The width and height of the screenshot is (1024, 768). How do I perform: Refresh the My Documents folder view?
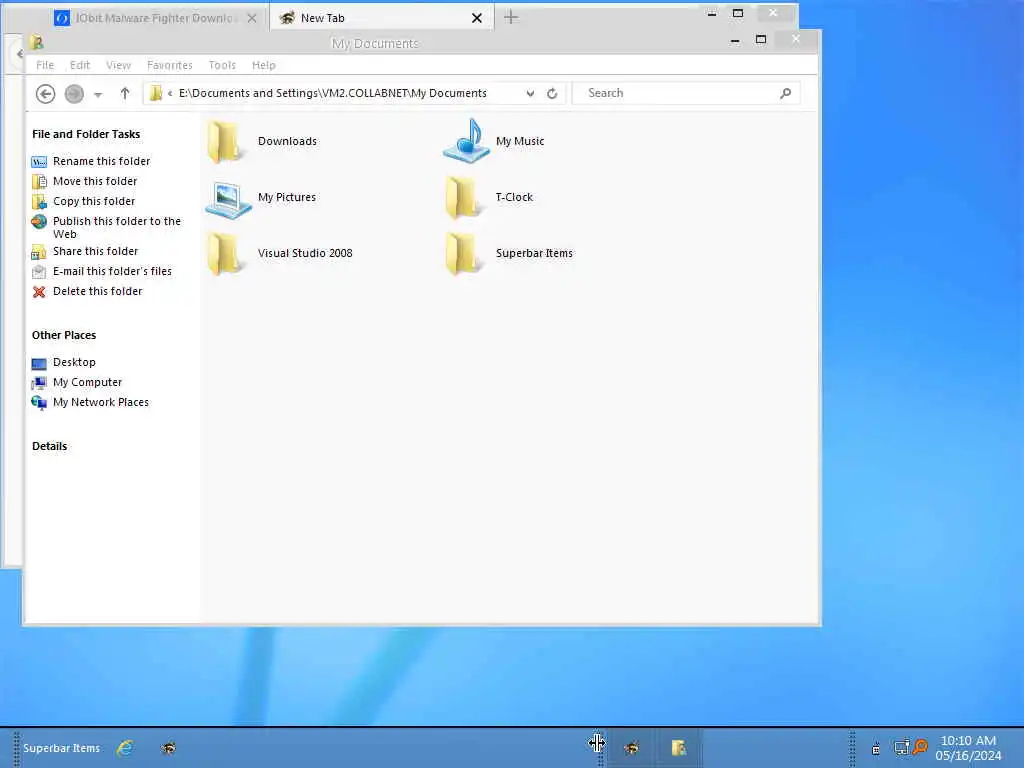pos(552,93)
